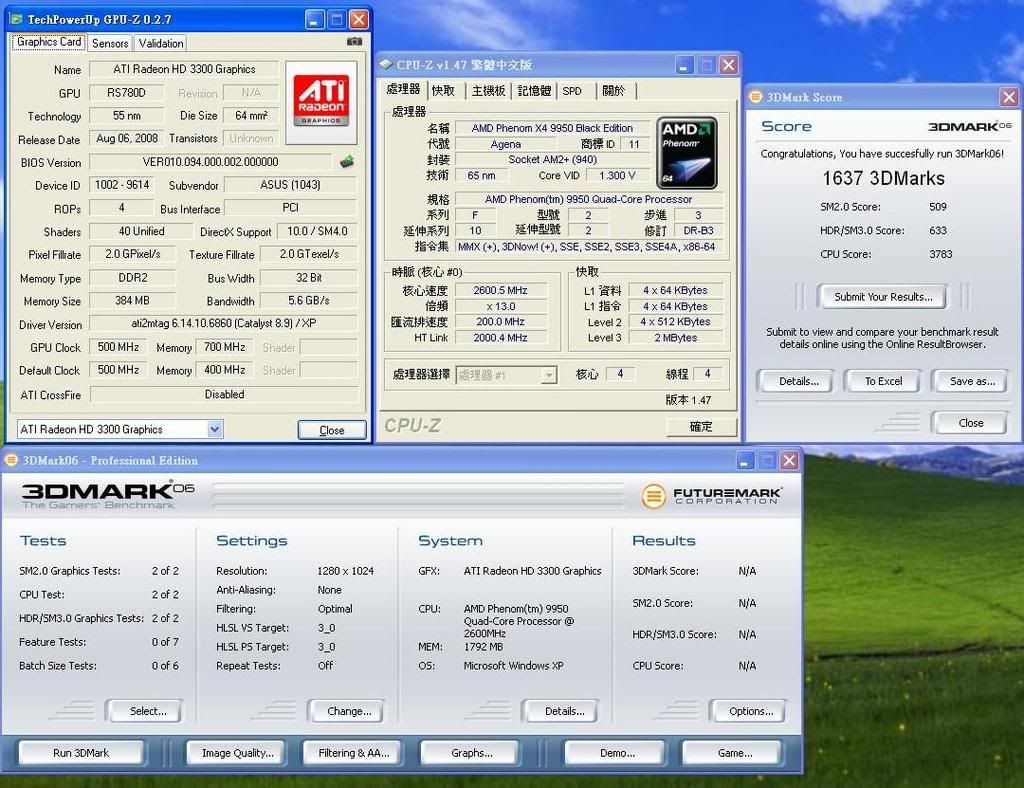The width and height of the screenshot is (1024, 788).
Task: Click the Core VID 1.300 V value
Action: coord(618,176)
